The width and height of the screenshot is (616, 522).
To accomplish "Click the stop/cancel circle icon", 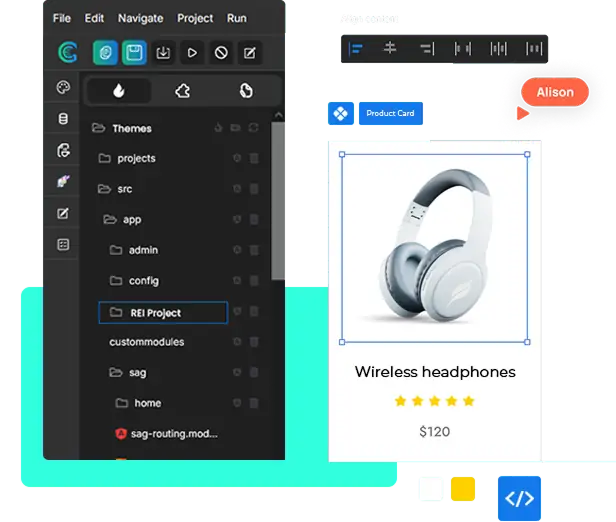I will point(221,53).
